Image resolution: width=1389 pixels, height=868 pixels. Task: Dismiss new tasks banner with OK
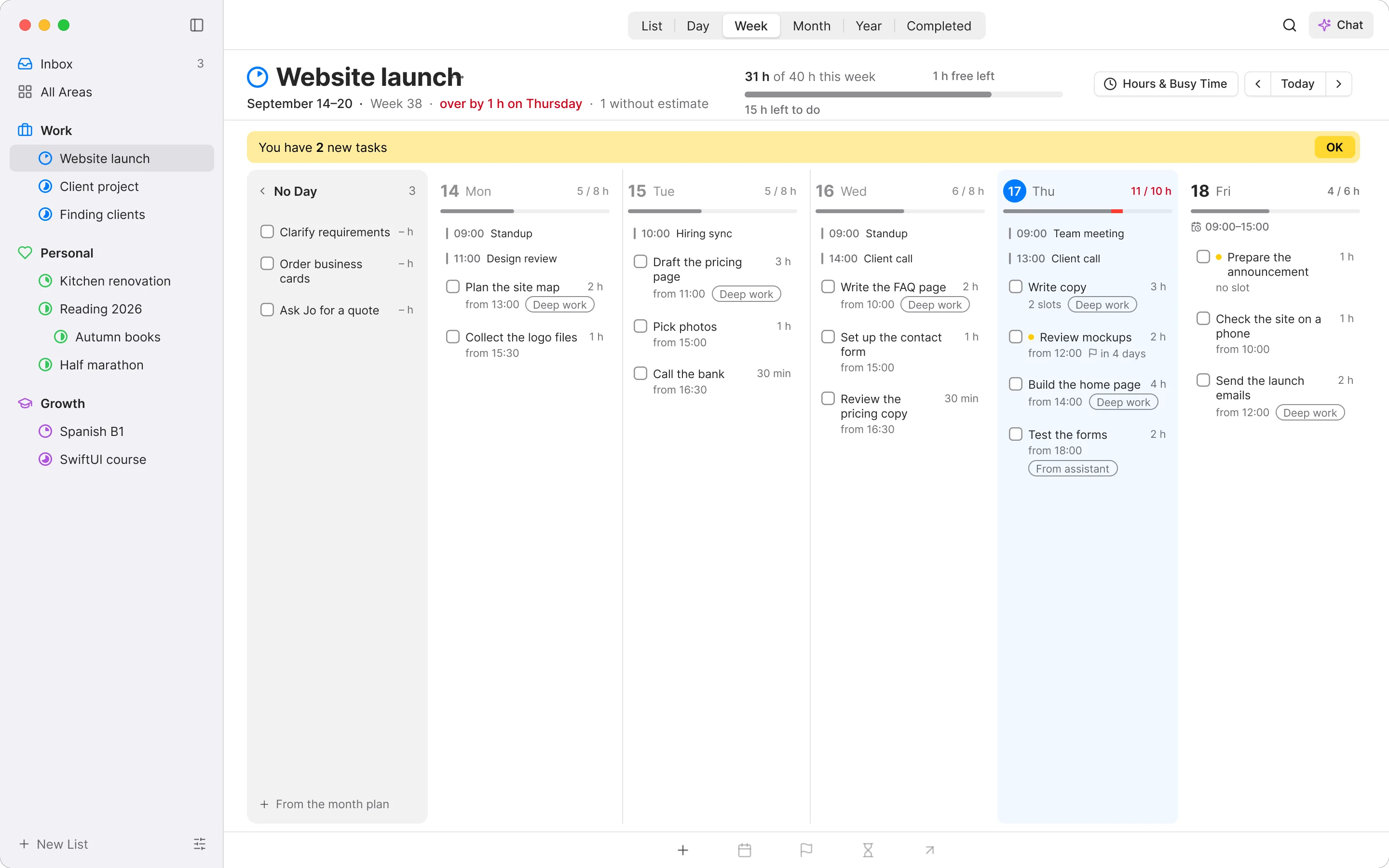(1335, 147)
